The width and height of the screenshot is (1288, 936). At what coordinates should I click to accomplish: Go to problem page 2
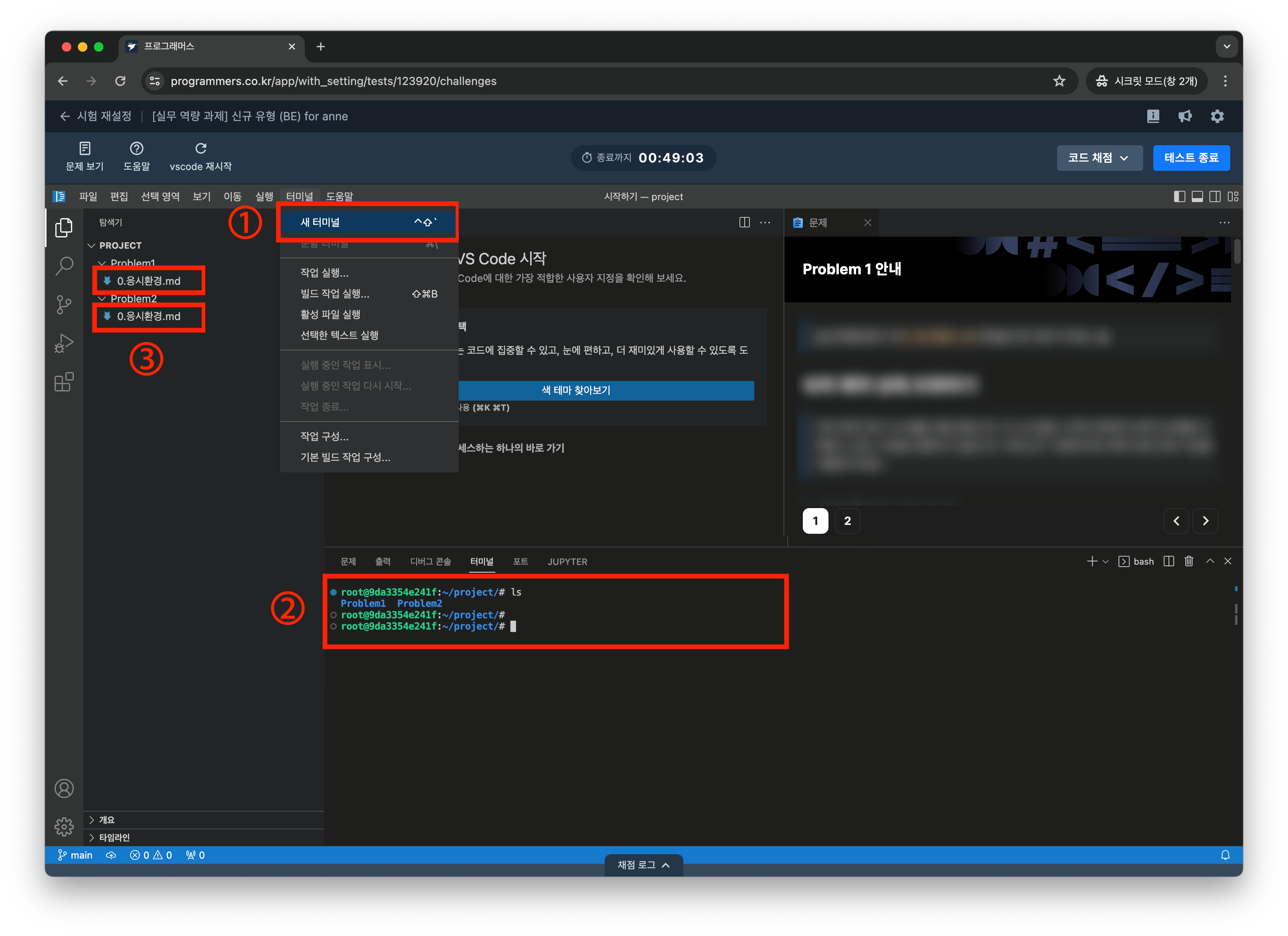(847, 521)
